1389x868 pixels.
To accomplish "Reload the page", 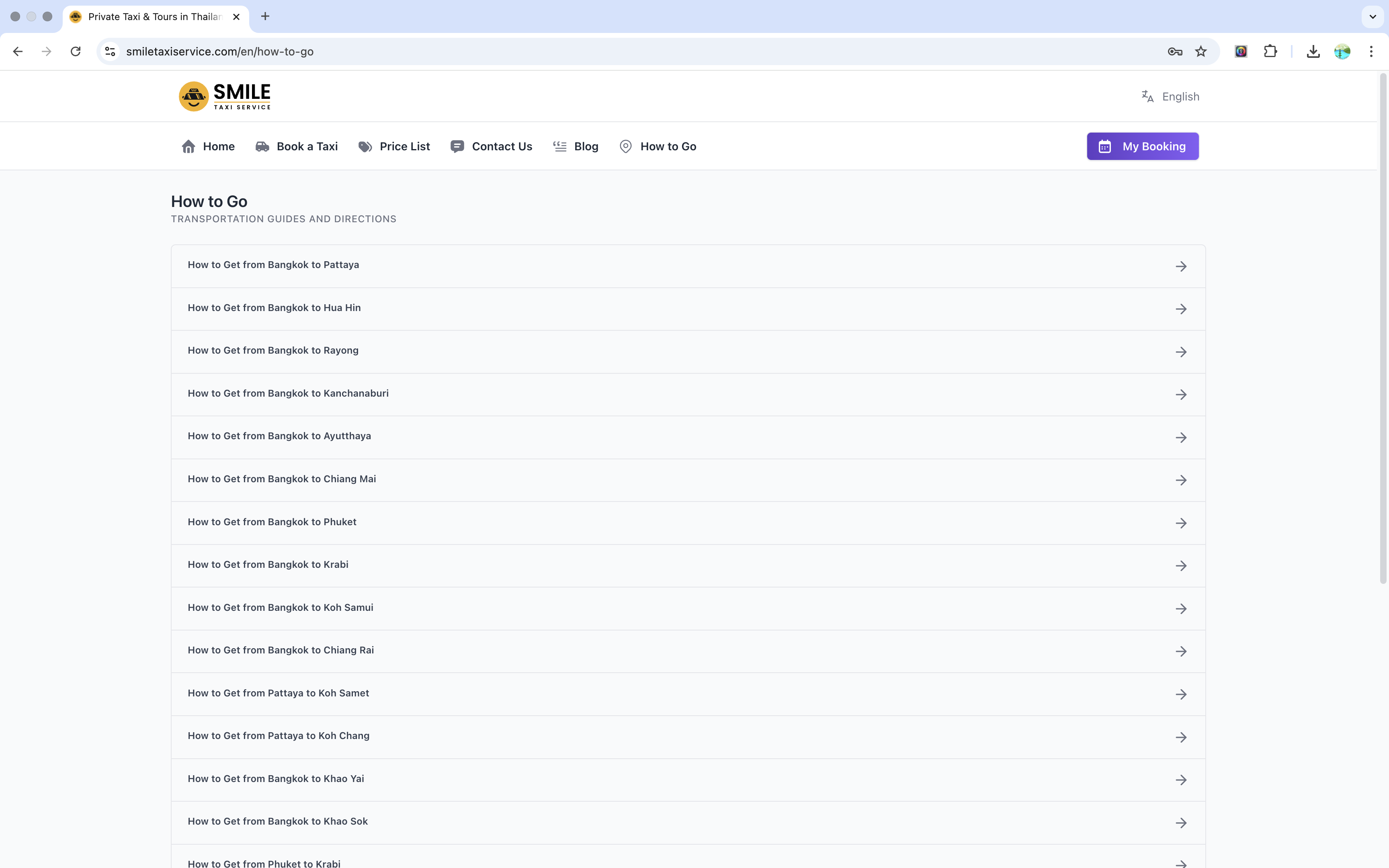I will (75, 52).
